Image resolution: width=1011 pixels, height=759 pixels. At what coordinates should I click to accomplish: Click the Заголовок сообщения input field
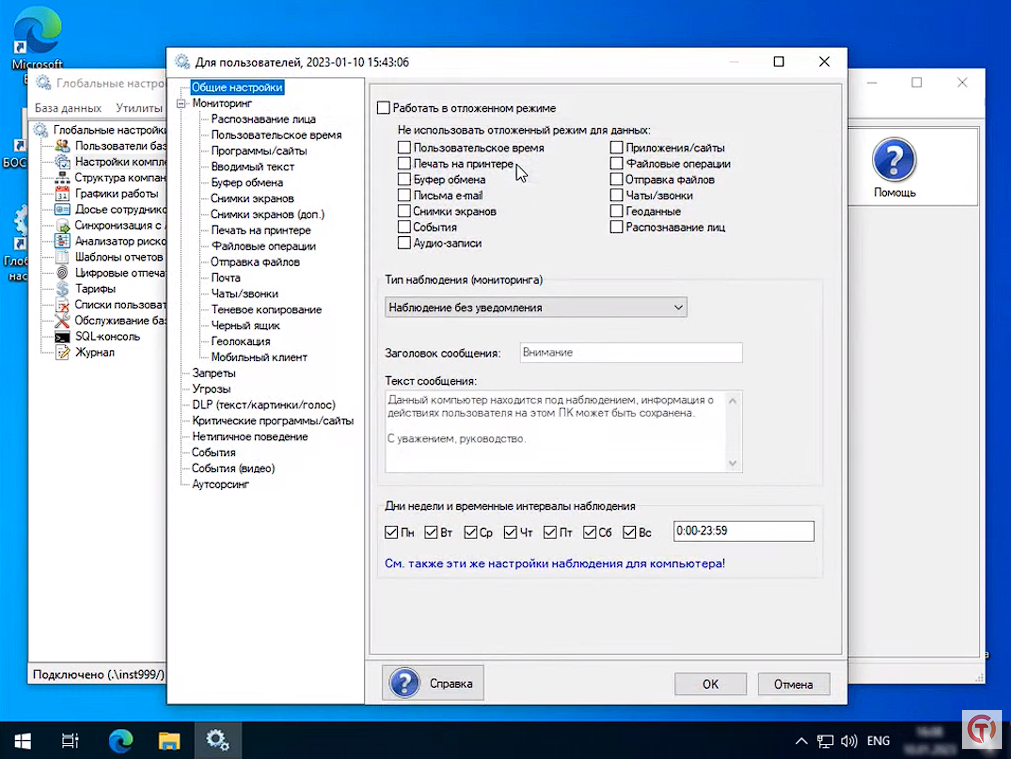click(631, 353)
